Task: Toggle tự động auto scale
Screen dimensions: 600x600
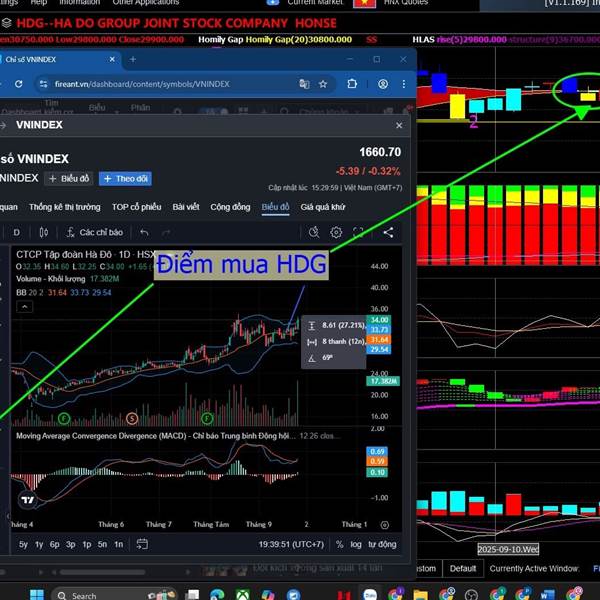Action: (x=382, y=544)
